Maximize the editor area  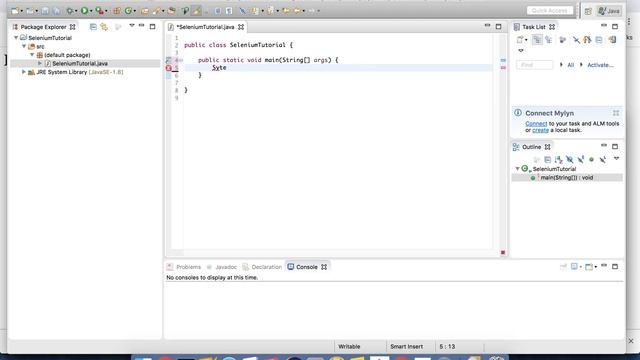[x=498, y=27]
